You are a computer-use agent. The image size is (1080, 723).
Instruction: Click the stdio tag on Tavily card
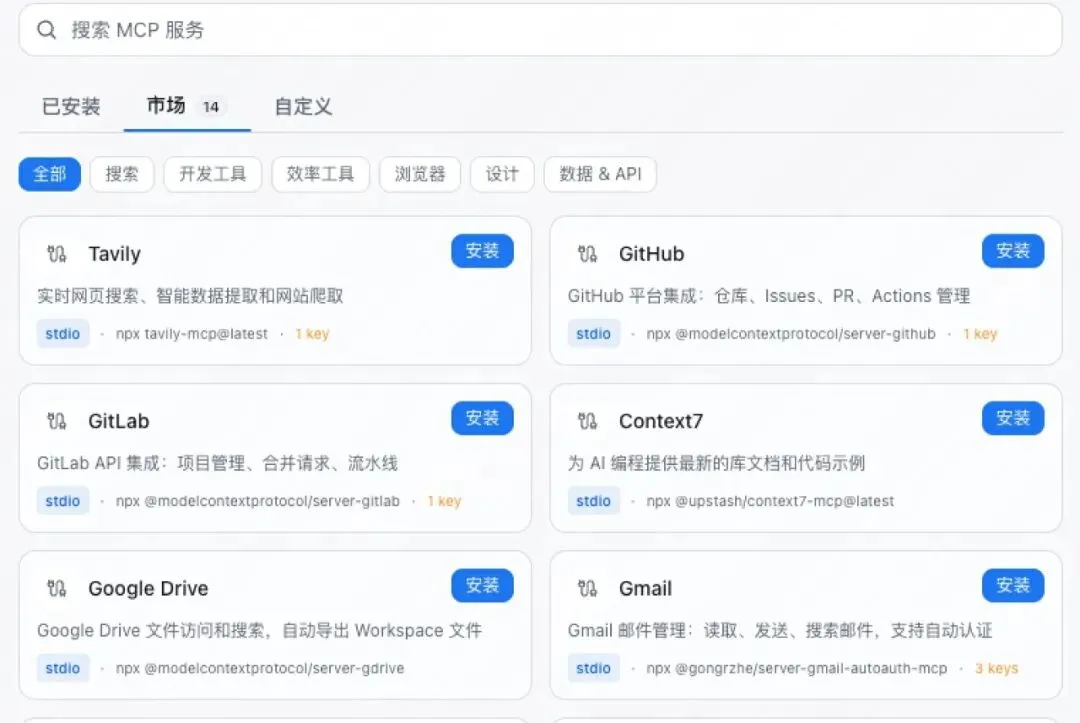(x=63, y=333)
